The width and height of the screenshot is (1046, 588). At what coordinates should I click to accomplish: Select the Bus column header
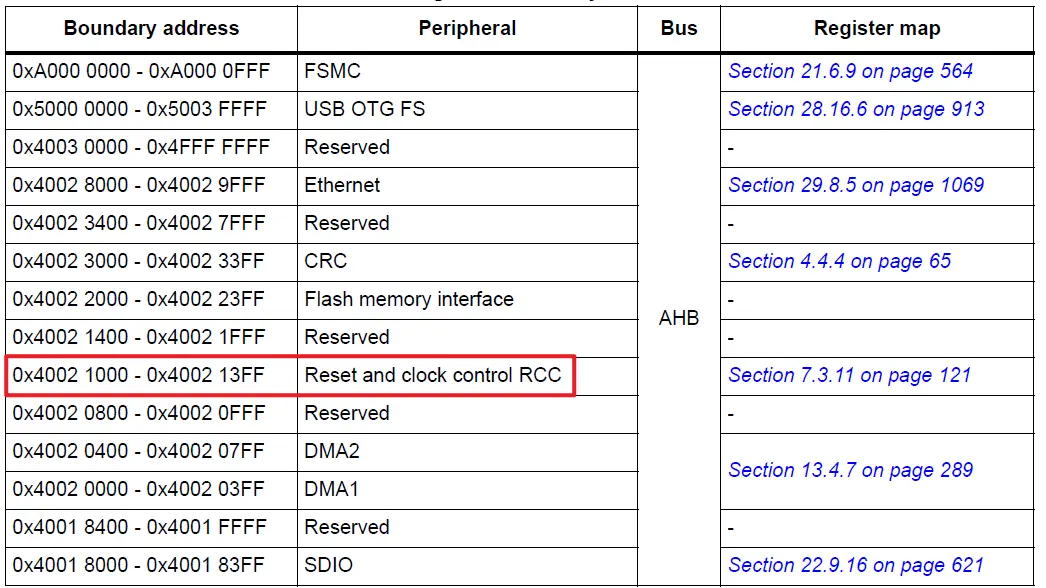tap(679, 28)
